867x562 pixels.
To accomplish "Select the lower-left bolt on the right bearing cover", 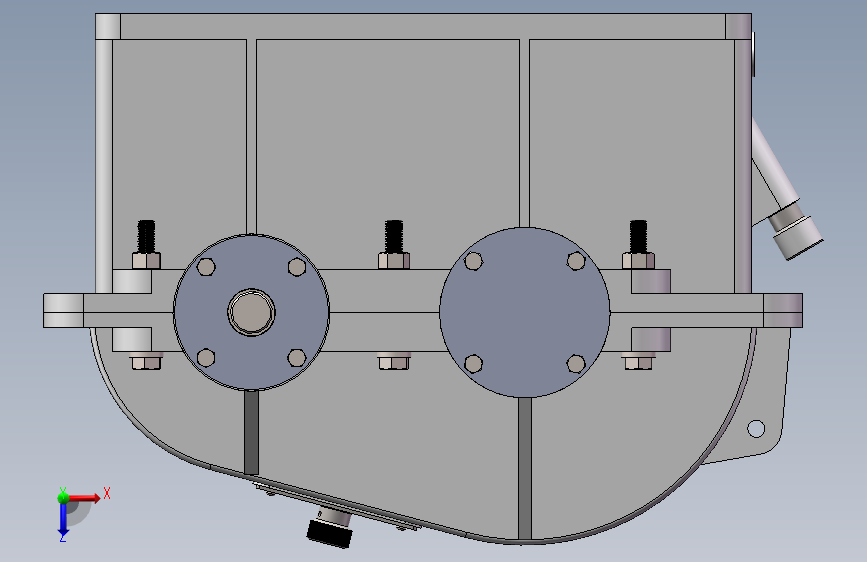I will (x=473, y=364).
